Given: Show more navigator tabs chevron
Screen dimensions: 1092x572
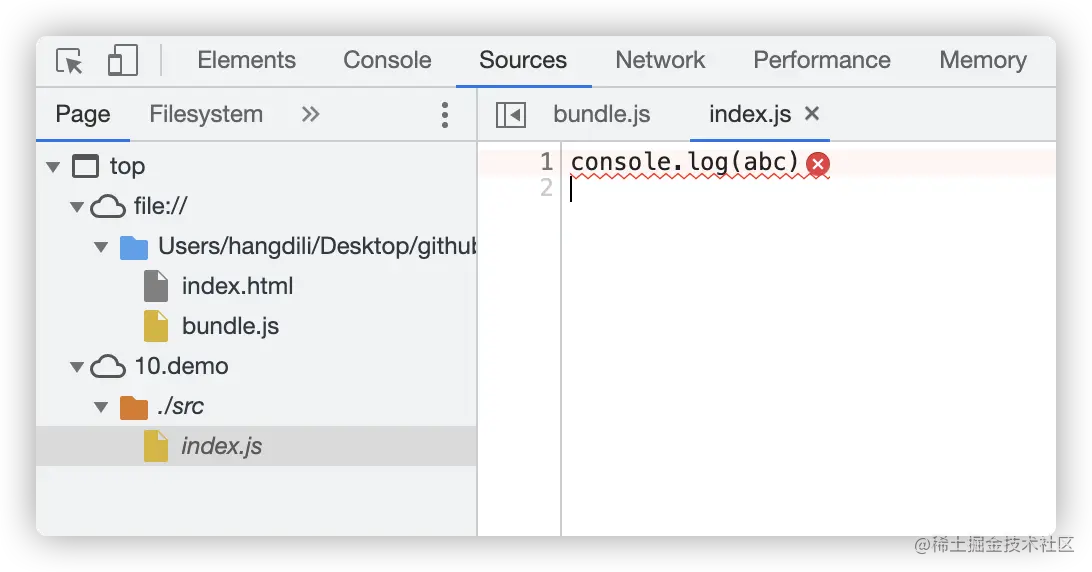Looking at the screenshot, I should tap(311, 114).
